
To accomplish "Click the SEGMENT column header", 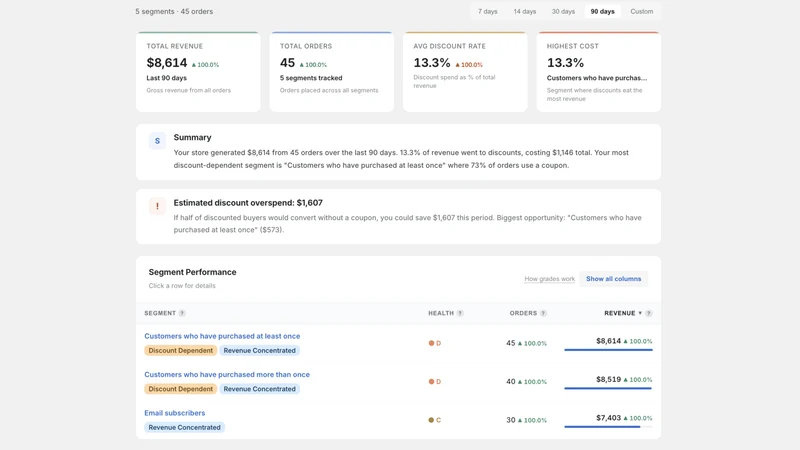I will coord(160,313).
